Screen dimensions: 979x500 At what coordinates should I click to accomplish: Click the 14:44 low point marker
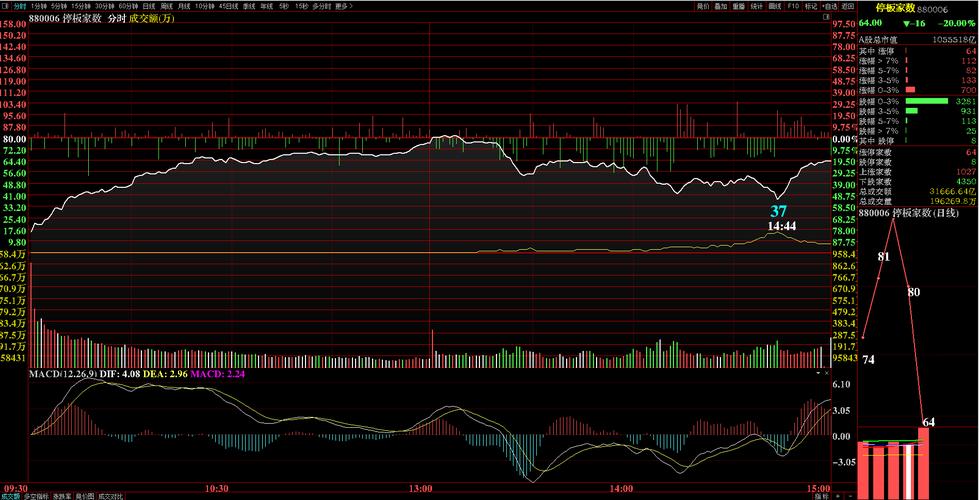[x=781, y=227]
